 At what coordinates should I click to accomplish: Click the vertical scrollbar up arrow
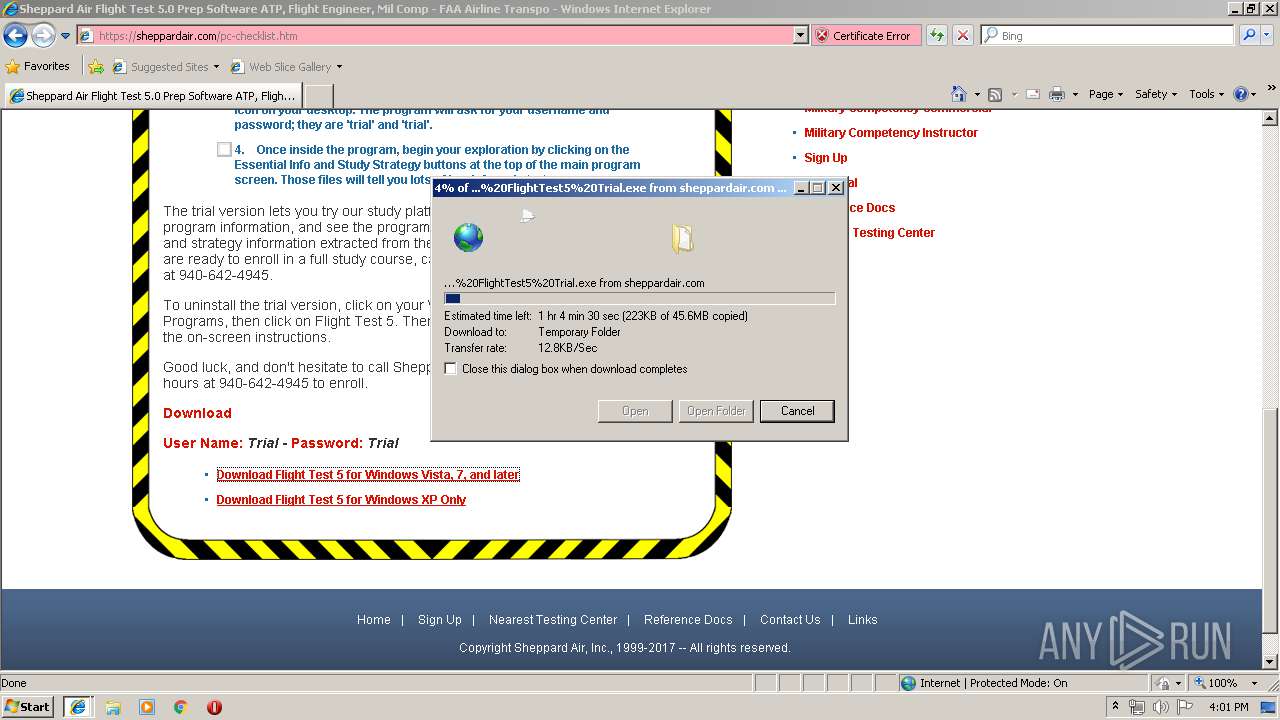1270,117
